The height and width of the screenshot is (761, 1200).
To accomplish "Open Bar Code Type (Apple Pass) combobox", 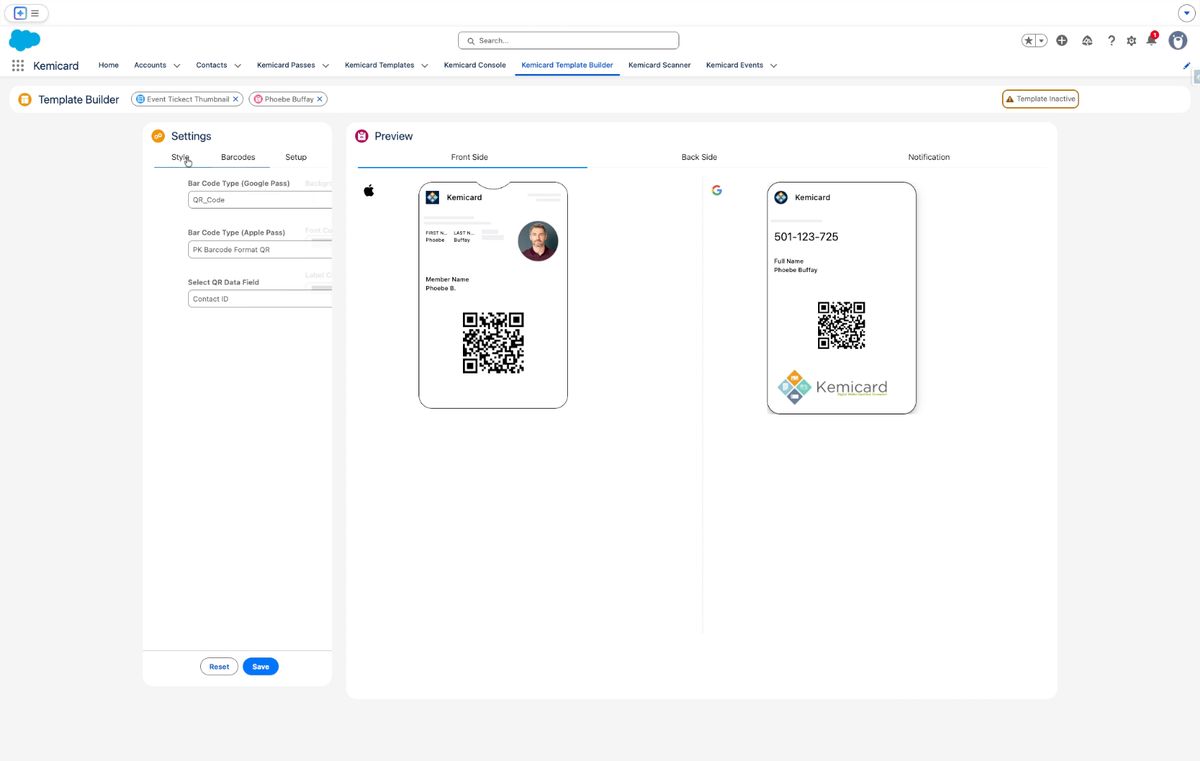I will pos(260,249).
